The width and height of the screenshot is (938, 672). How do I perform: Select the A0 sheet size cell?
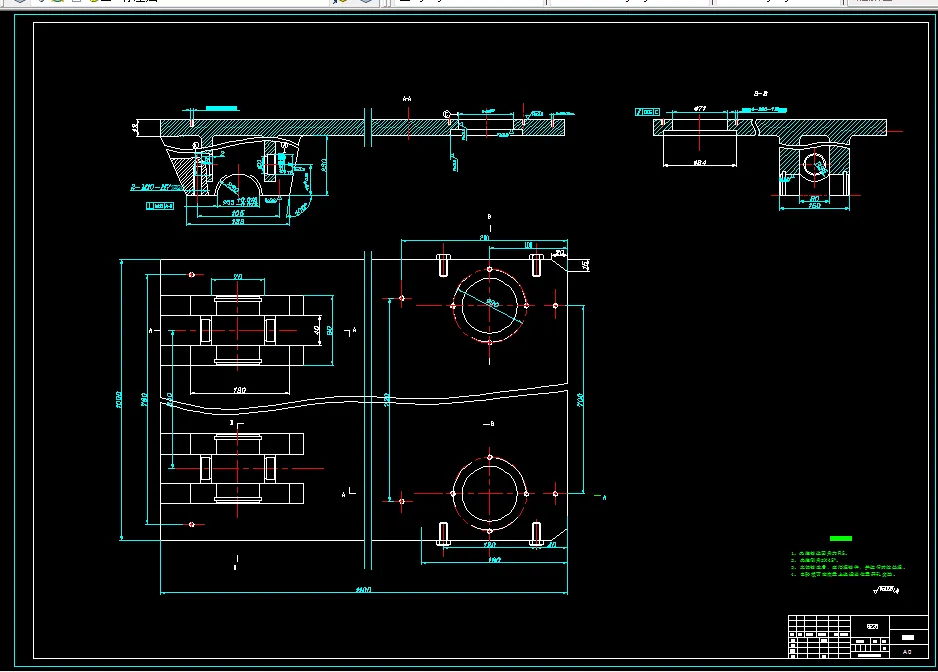click(907, 652)
